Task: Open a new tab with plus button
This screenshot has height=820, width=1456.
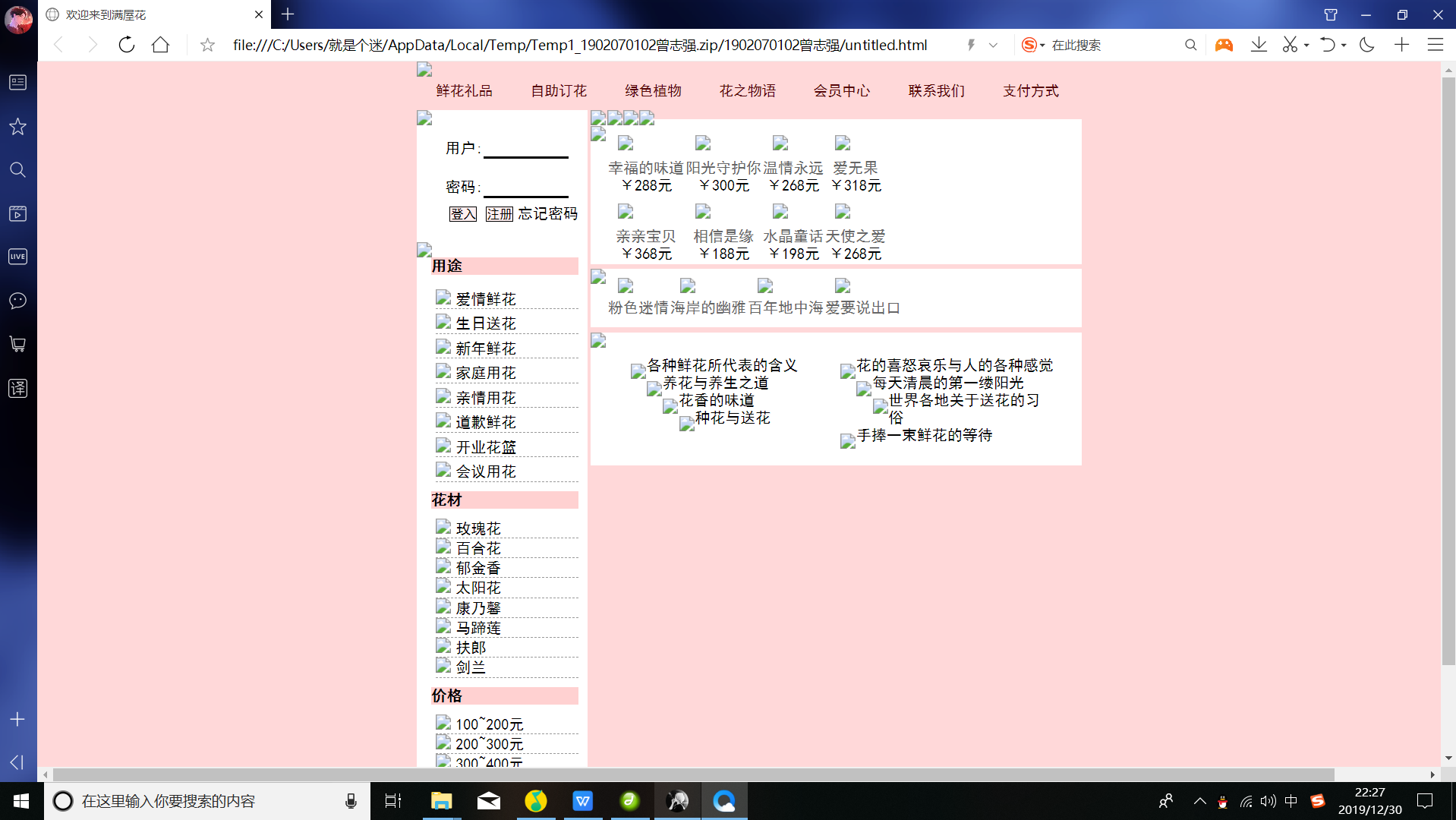Action: pos(288,14)
